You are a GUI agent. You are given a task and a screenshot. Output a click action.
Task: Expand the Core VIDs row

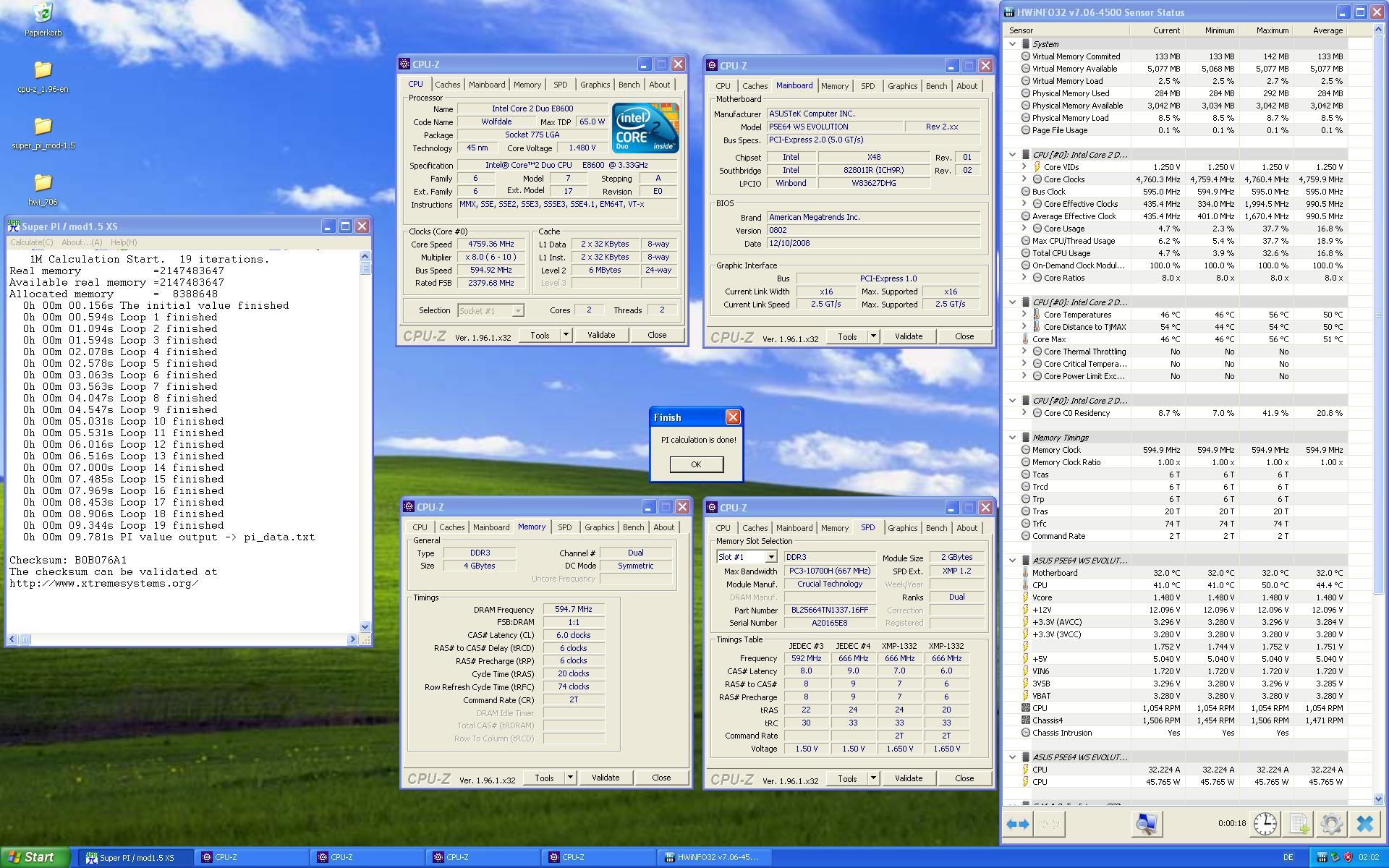pyautogui.click(x=1024, y=166)
